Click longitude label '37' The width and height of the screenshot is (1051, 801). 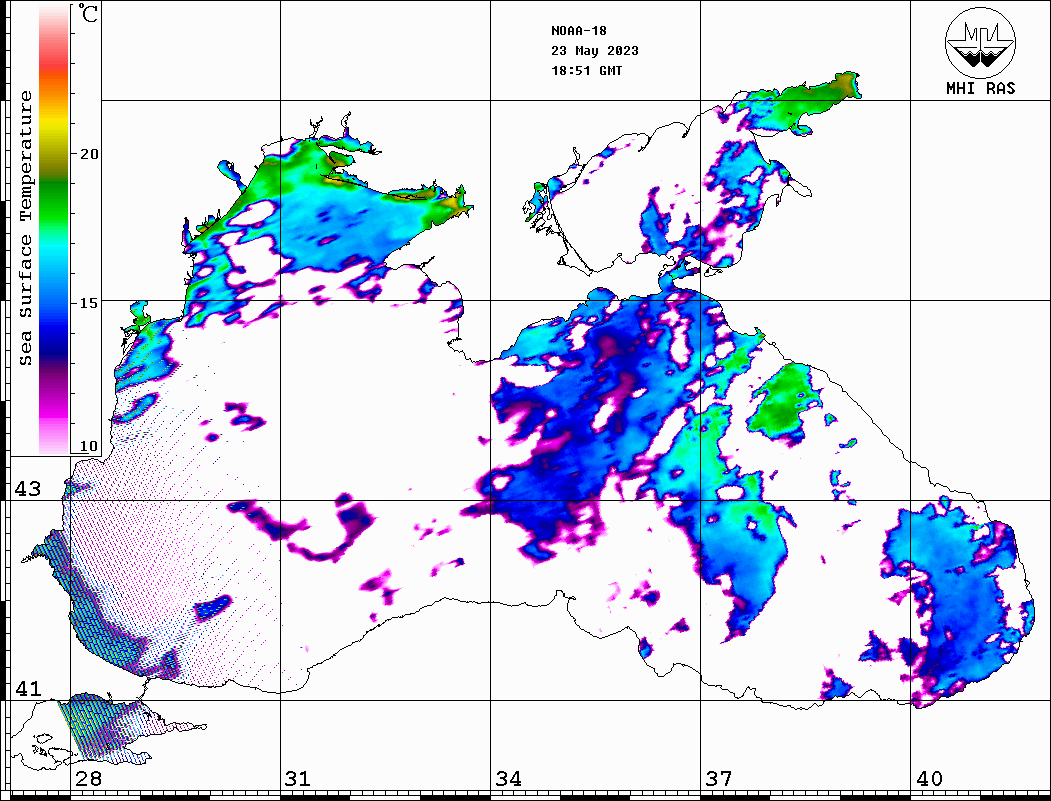[x=719, y=779]
